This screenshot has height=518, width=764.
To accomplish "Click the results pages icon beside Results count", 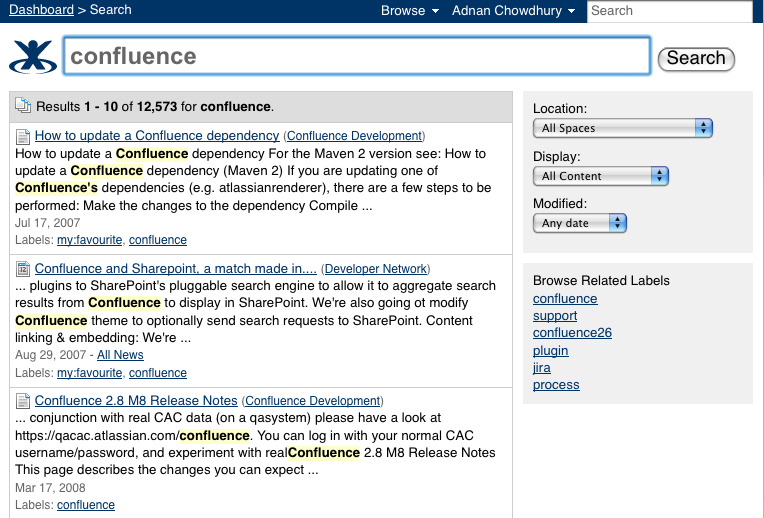I will (x=23, y=105).
